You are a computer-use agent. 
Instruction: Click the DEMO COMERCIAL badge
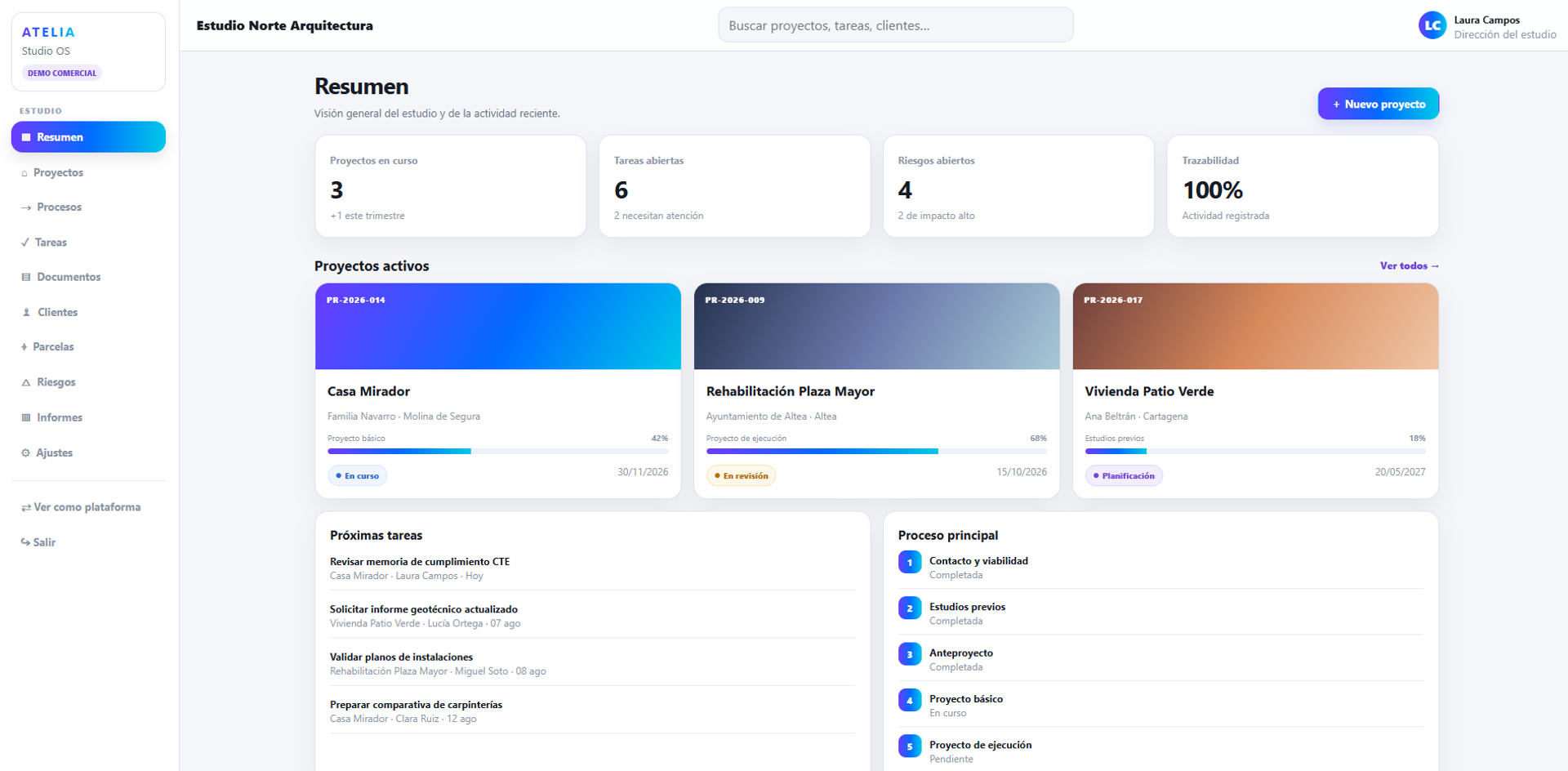tap(62, 74)
